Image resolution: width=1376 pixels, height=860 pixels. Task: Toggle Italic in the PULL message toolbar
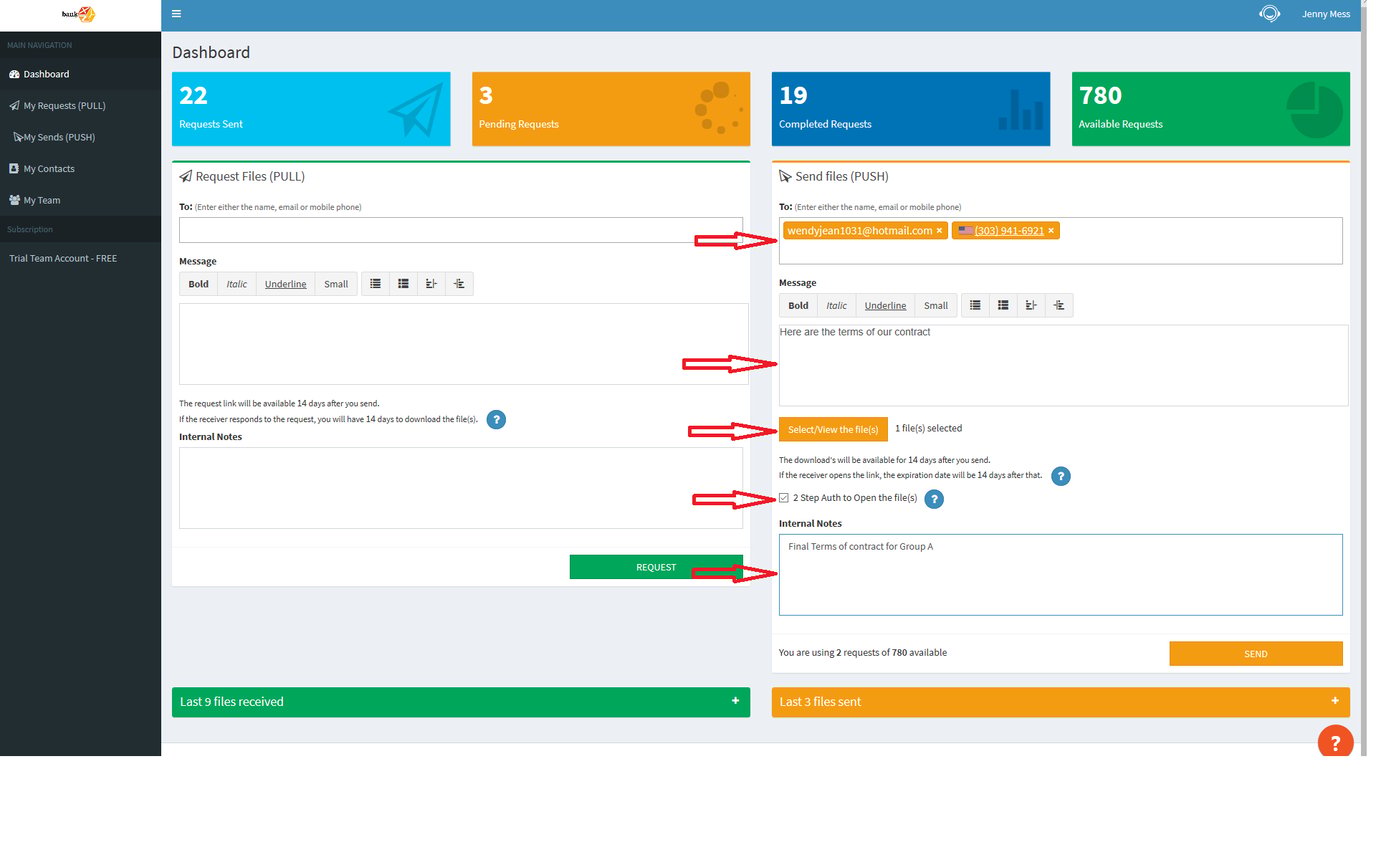pos(236,284)
